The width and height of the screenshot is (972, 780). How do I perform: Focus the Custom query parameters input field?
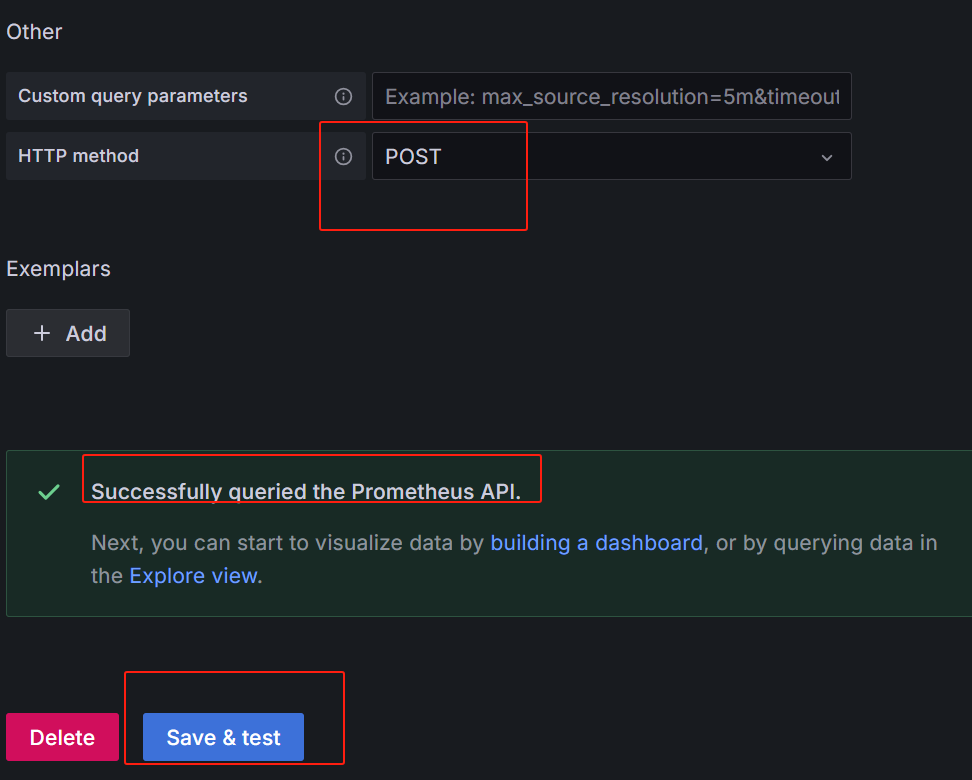[611, 96]
